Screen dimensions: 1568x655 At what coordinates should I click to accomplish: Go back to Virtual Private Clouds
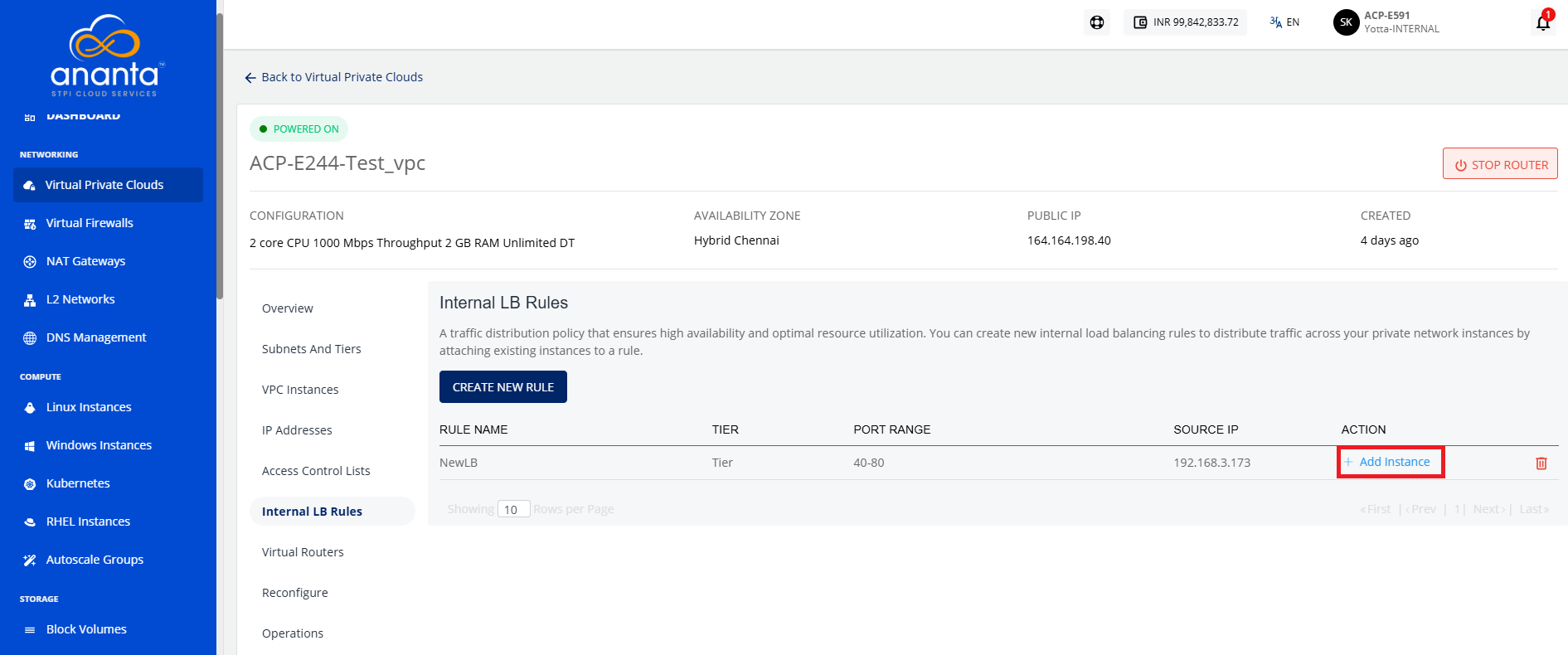coord(333,77)
